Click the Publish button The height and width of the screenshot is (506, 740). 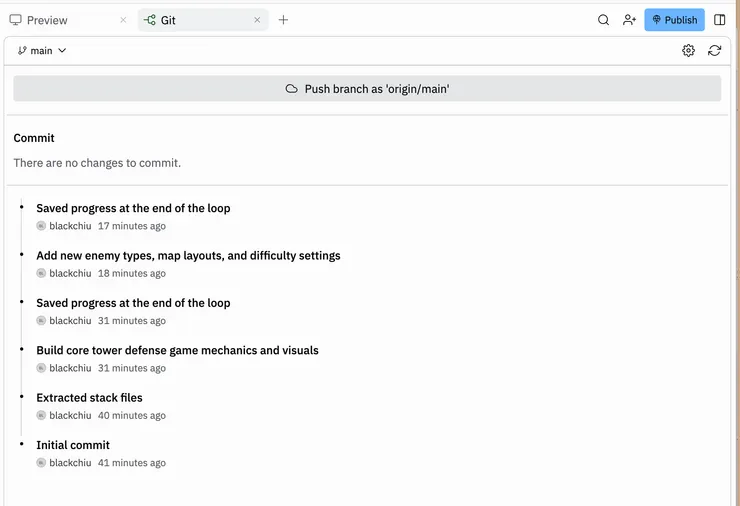pyautogui.click(x=674, y=20)
